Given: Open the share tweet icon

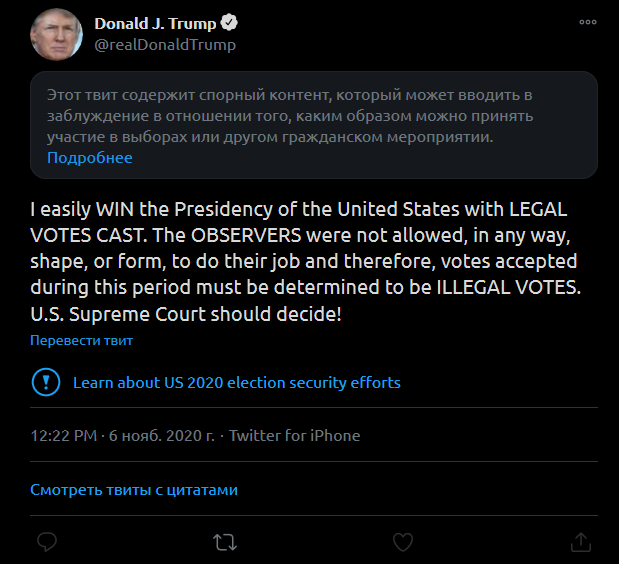Looking at the screenshot, I should [580, 541].
